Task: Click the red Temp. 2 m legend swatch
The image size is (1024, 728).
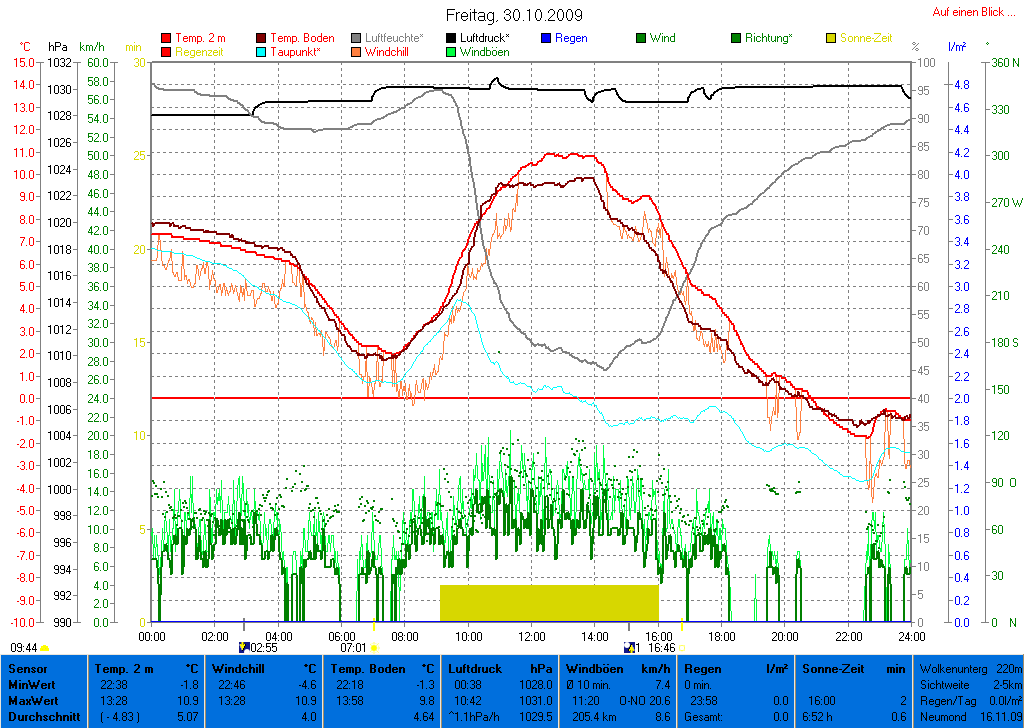Action: [166, 38]
